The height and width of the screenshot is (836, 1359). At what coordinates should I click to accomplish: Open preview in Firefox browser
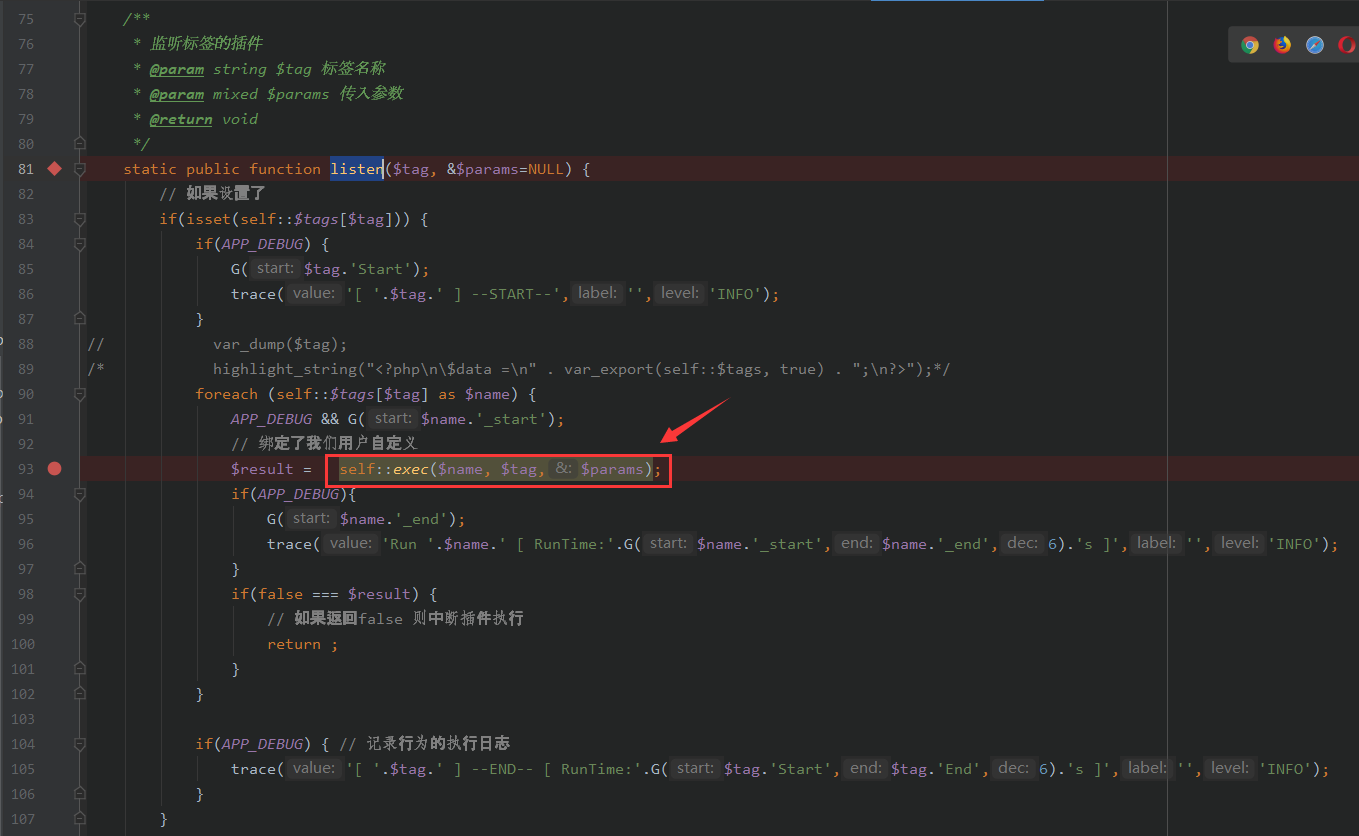pyautogui.click(x=1282, y=45)
